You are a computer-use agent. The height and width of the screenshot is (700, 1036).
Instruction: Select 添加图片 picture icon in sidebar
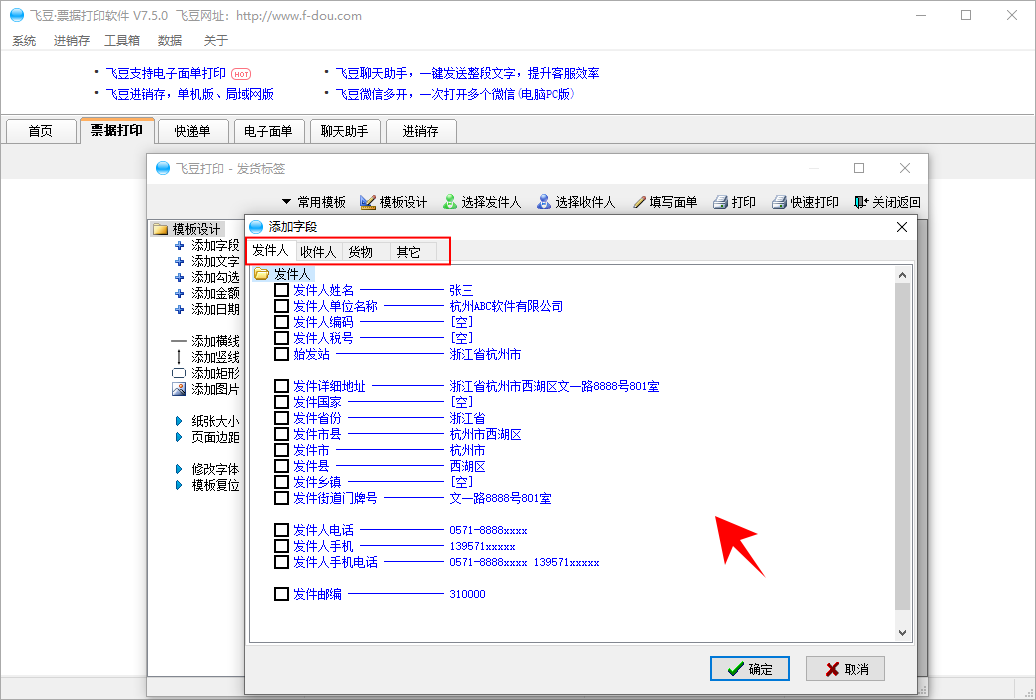[x=179, y=389]
